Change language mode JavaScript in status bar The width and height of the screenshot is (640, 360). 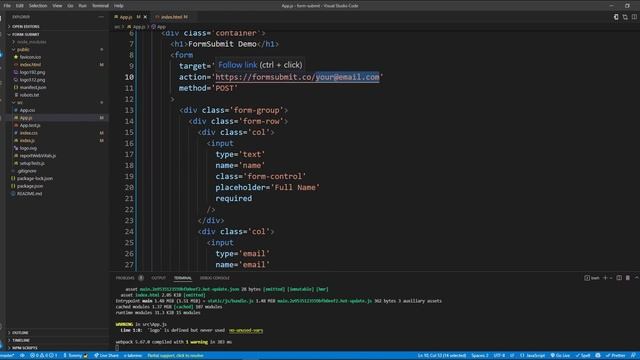click(533, 356)
